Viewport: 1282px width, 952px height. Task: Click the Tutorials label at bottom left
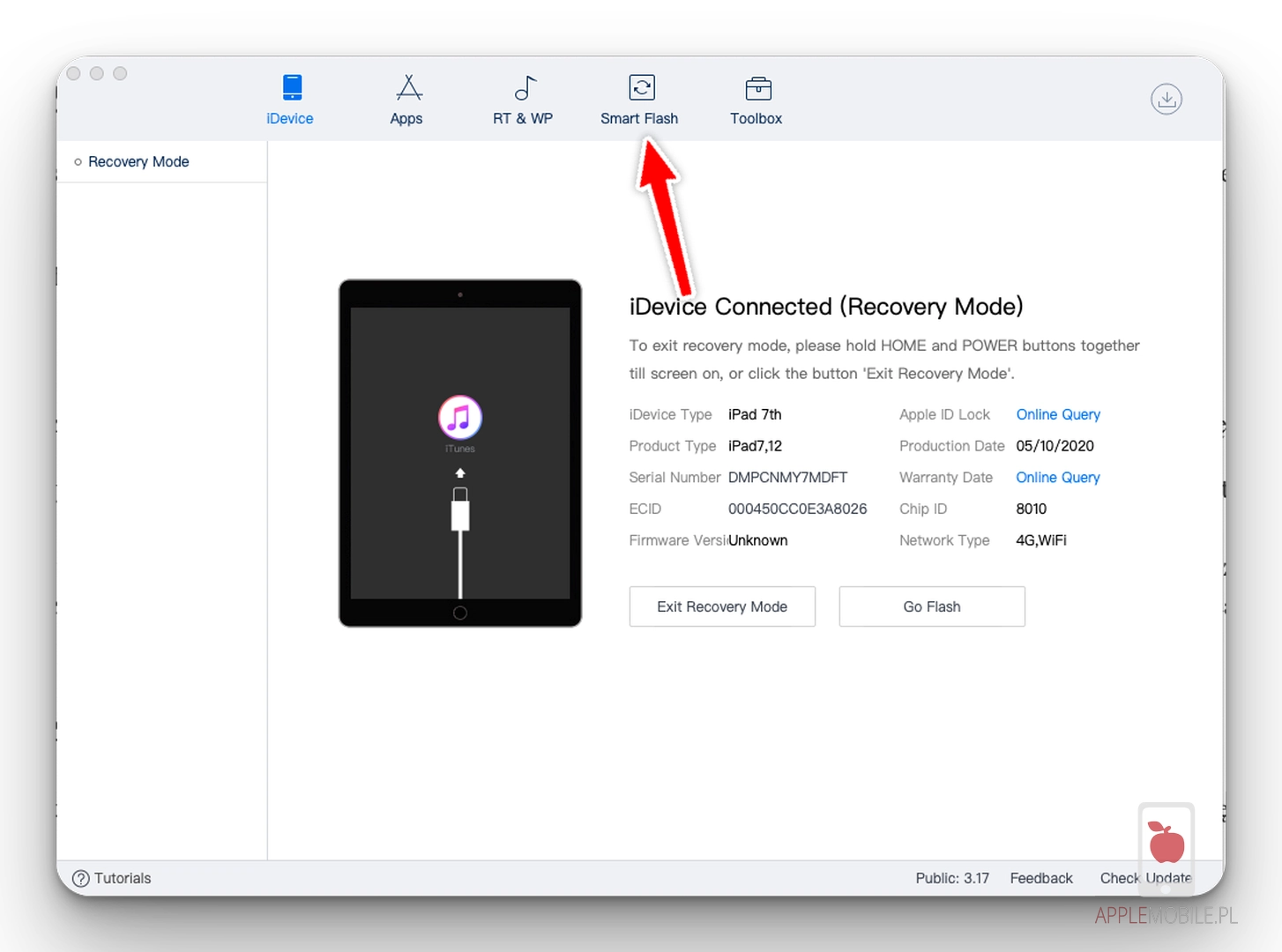tap(123, 878)
